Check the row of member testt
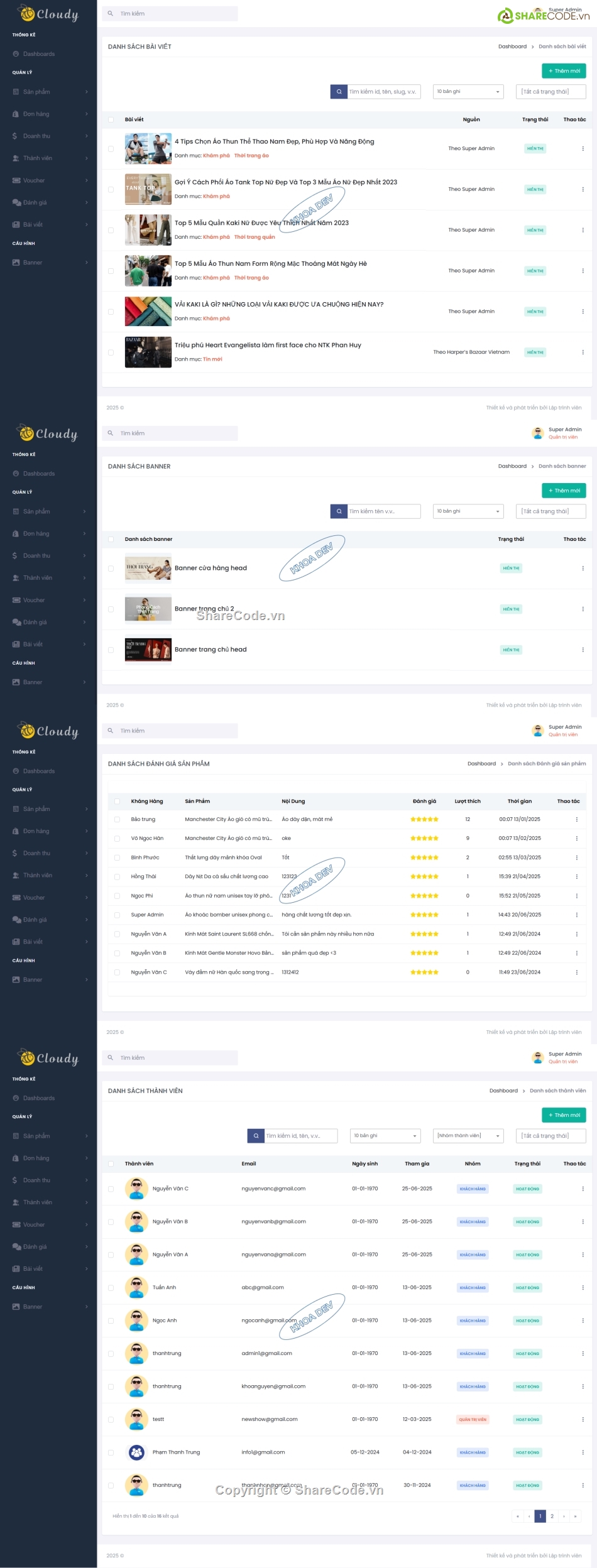This screenshot has width=597, height=1568. point(111,1420)
